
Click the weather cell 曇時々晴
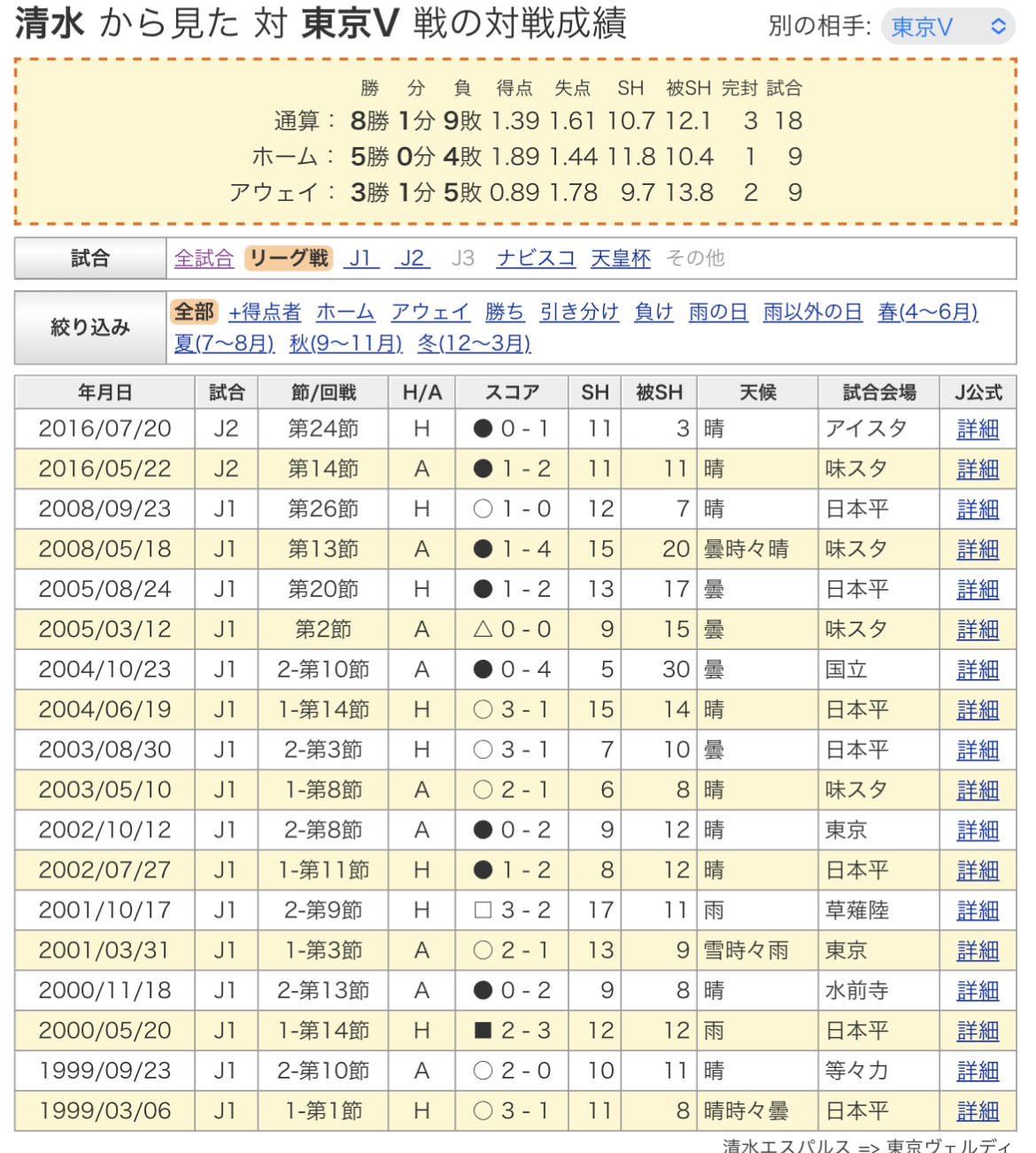click(758, 549)
